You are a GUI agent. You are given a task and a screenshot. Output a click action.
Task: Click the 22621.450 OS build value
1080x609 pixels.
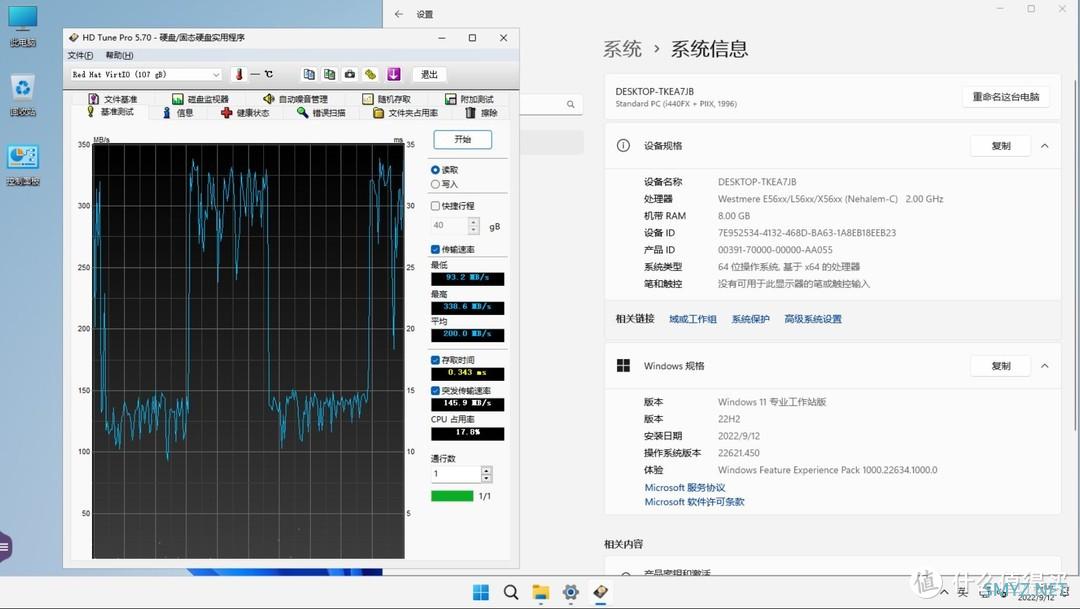(x=738, y=453)
